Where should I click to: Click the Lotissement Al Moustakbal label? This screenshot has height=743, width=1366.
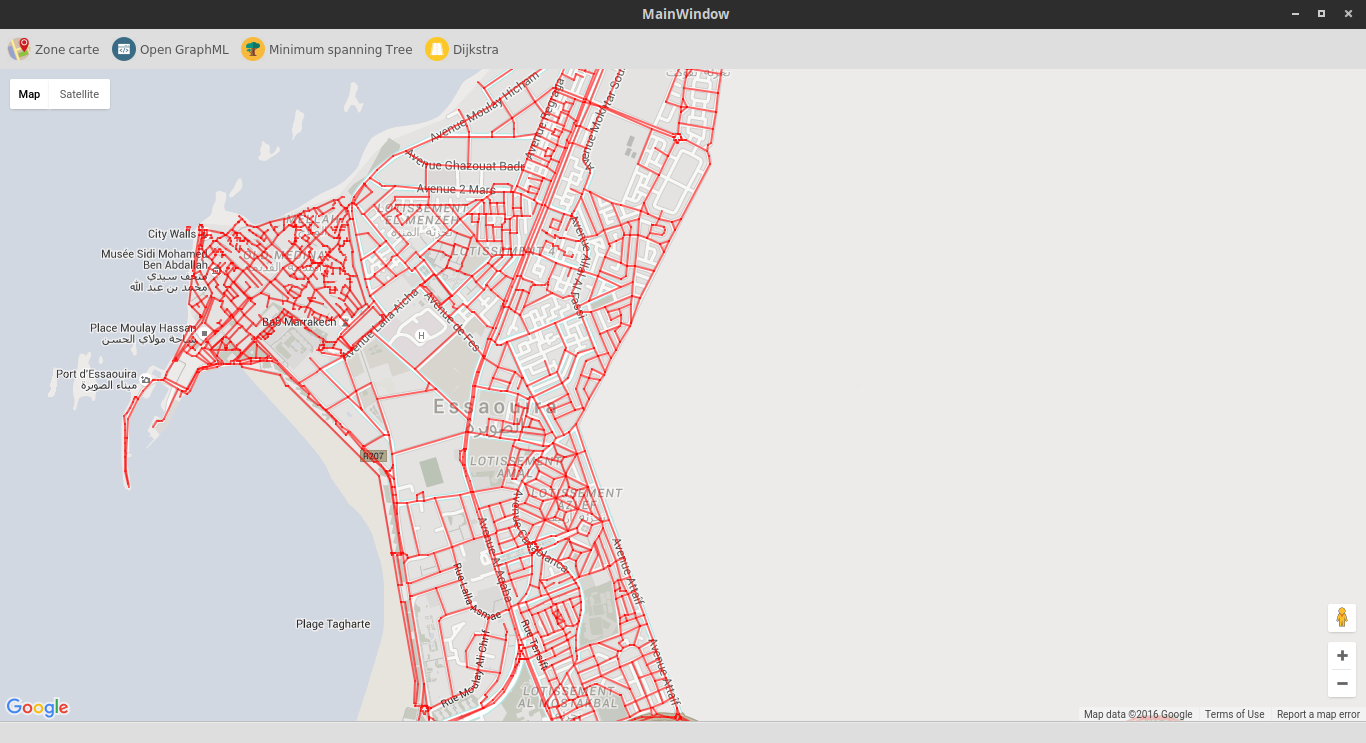pyautogui.click(x=570, y=697)
